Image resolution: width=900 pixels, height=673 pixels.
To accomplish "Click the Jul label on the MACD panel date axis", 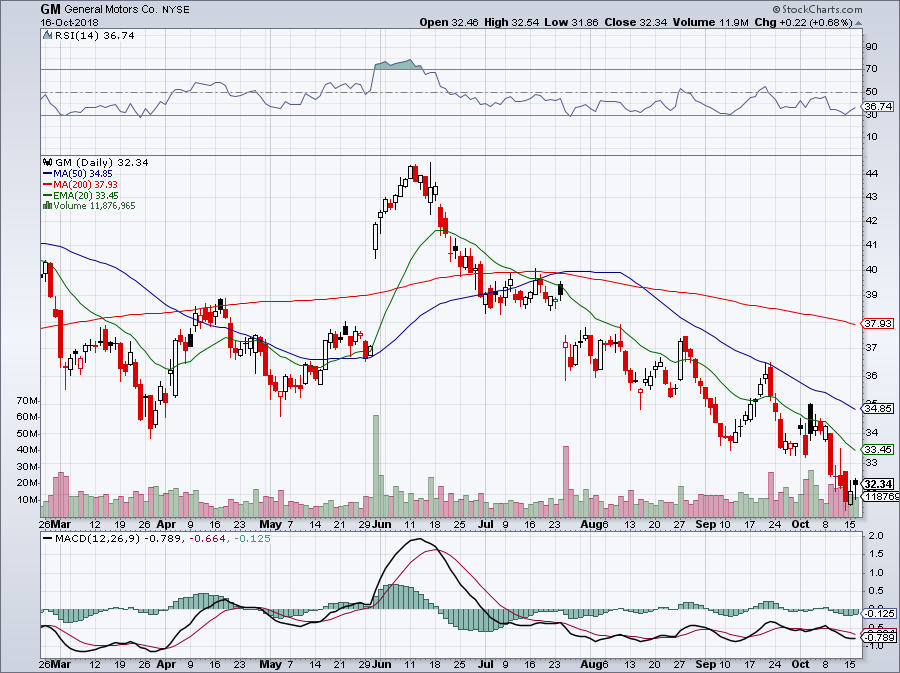I will 486,664.
